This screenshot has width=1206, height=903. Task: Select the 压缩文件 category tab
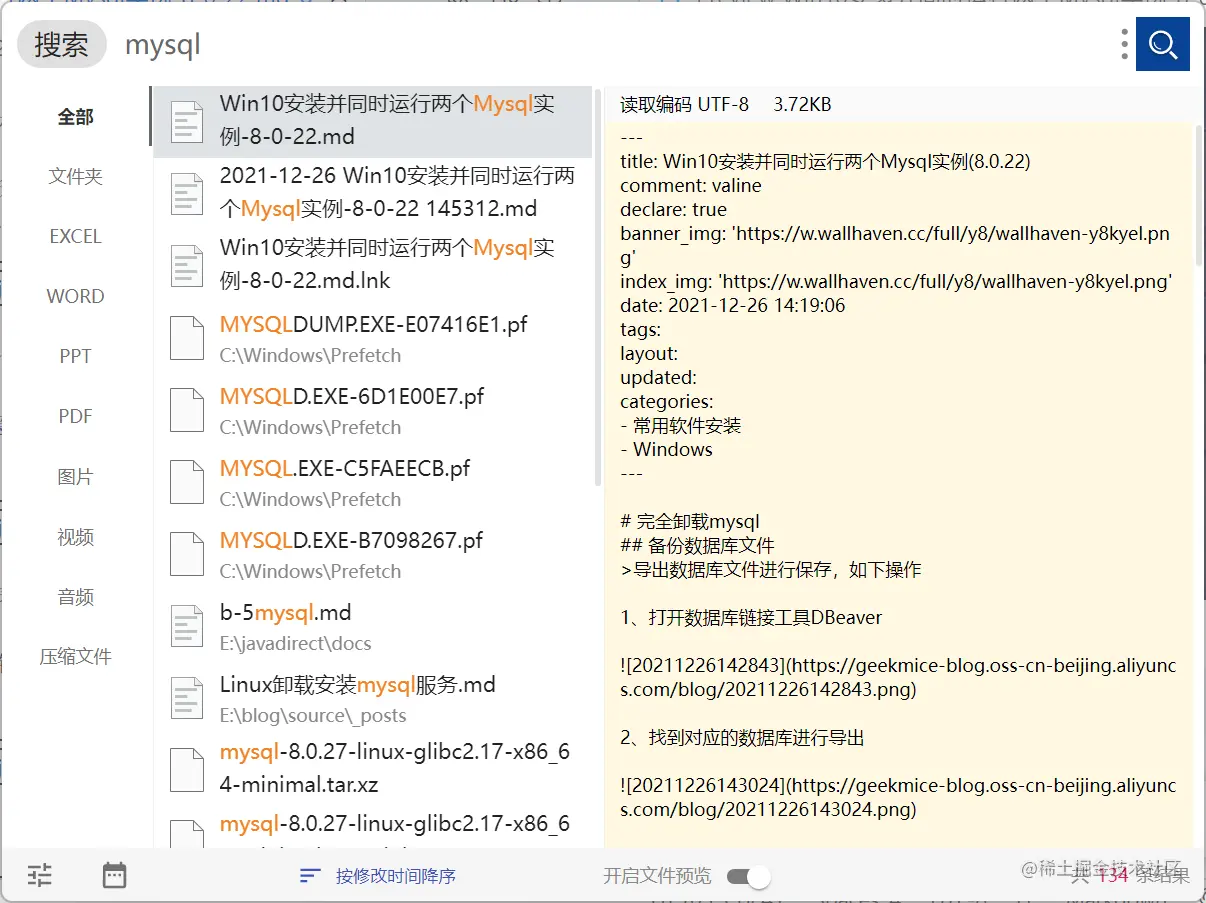[75, 657]
